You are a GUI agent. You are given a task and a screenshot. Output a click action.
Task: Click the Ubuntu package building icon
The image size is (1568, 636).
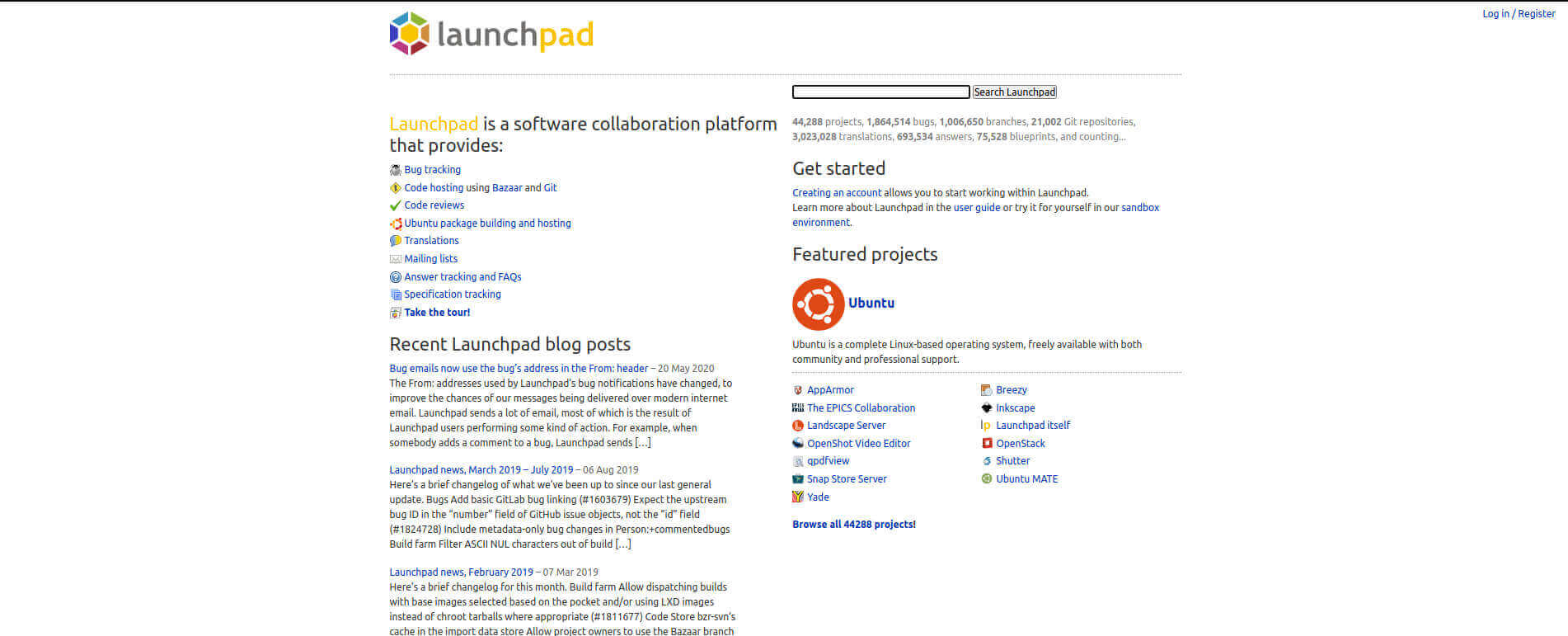[x=396, y=224]
